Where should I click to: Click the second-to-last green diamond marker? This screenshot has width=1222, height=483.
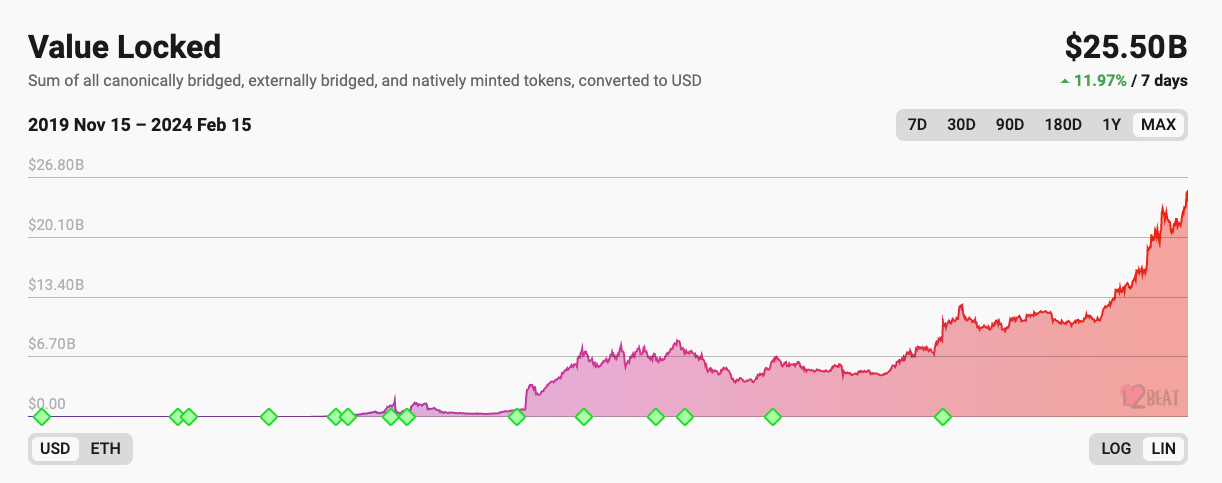tap(772, 416)
